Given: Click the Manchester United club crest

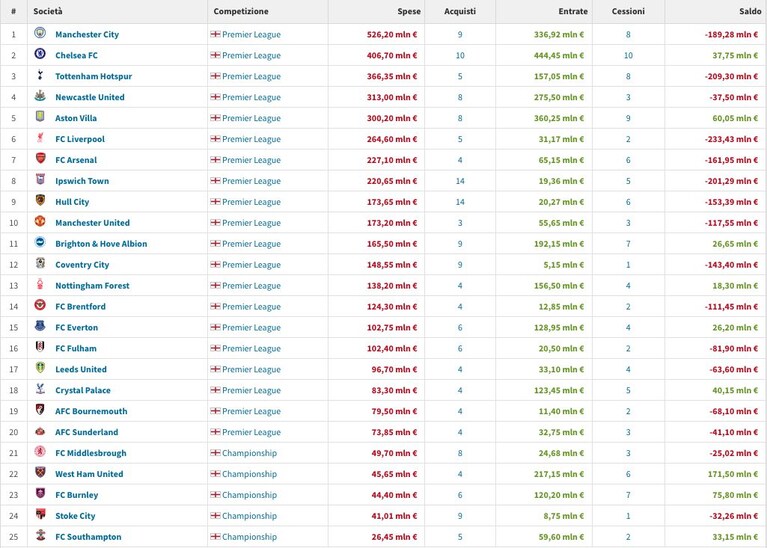Looking at the screenshot, I should (x=40, y=221).
